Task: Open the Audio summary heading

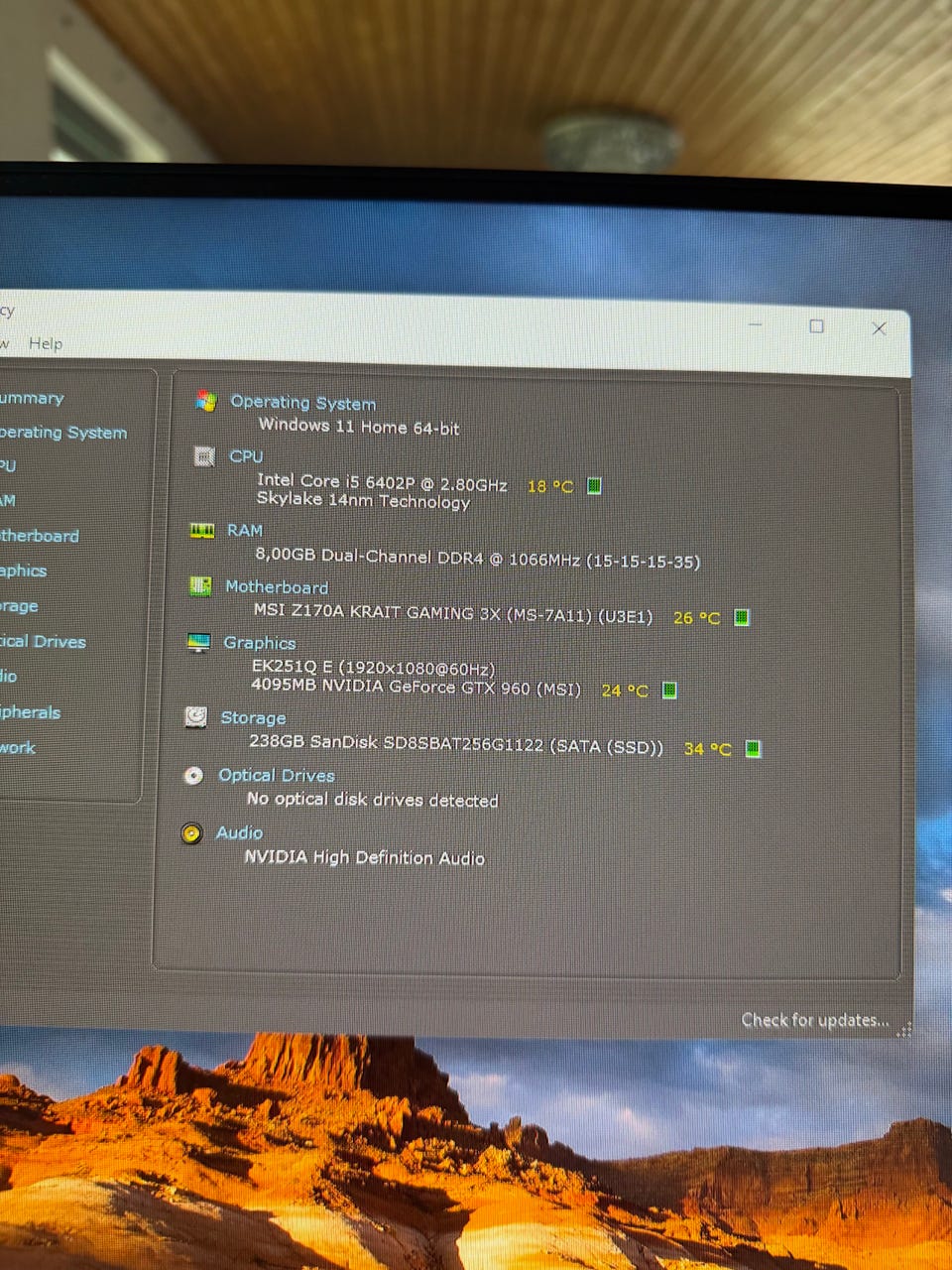Action: click(239, 832)
